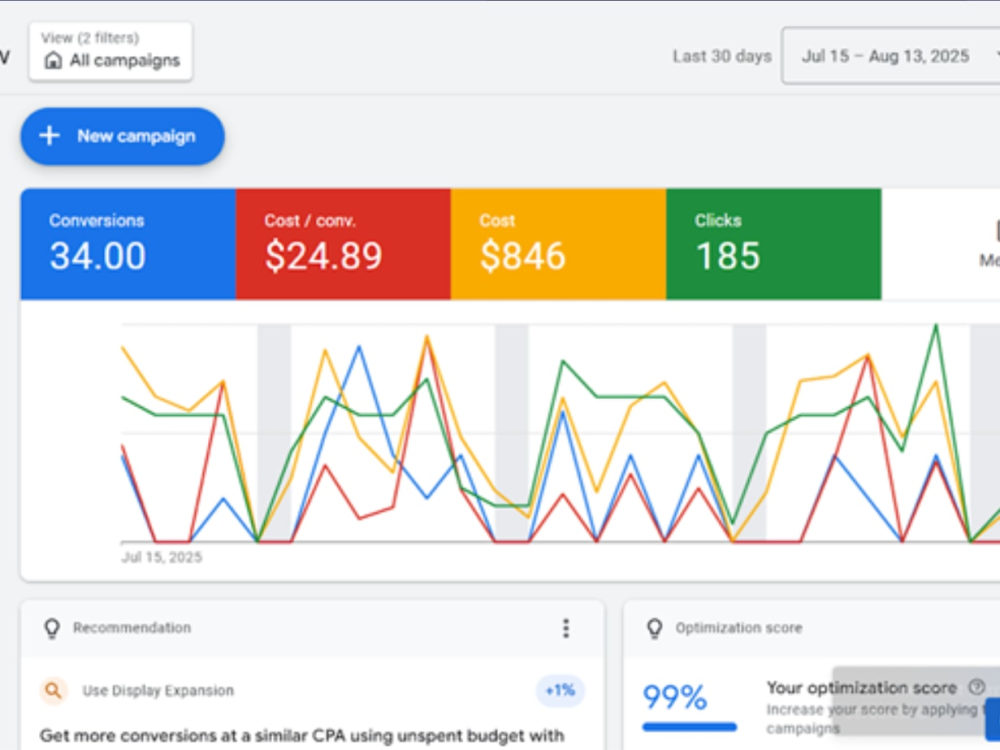Viewport: 1000px width, 750px height.
Task: Select the Clicks metric card
Action: [x=774, y=244]
